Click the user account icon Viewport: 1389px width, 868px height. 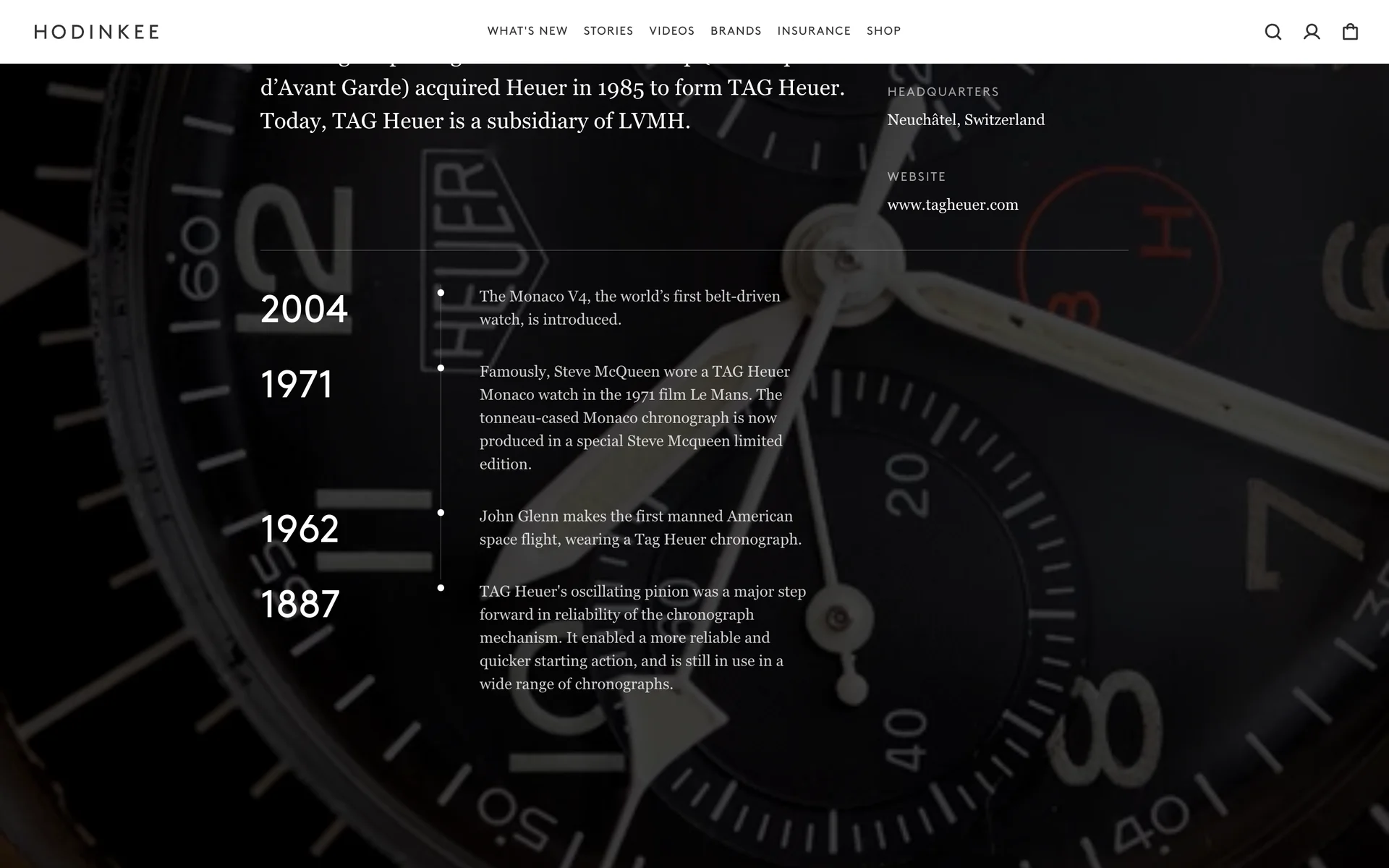[x=1312, y=32]
